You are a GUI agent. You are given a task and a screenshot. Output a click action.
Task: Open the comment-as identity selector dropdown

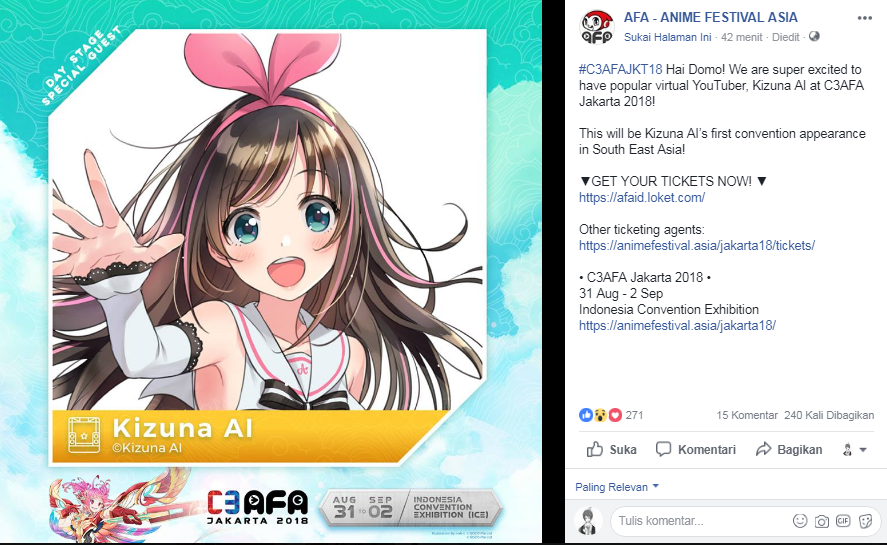855,450
